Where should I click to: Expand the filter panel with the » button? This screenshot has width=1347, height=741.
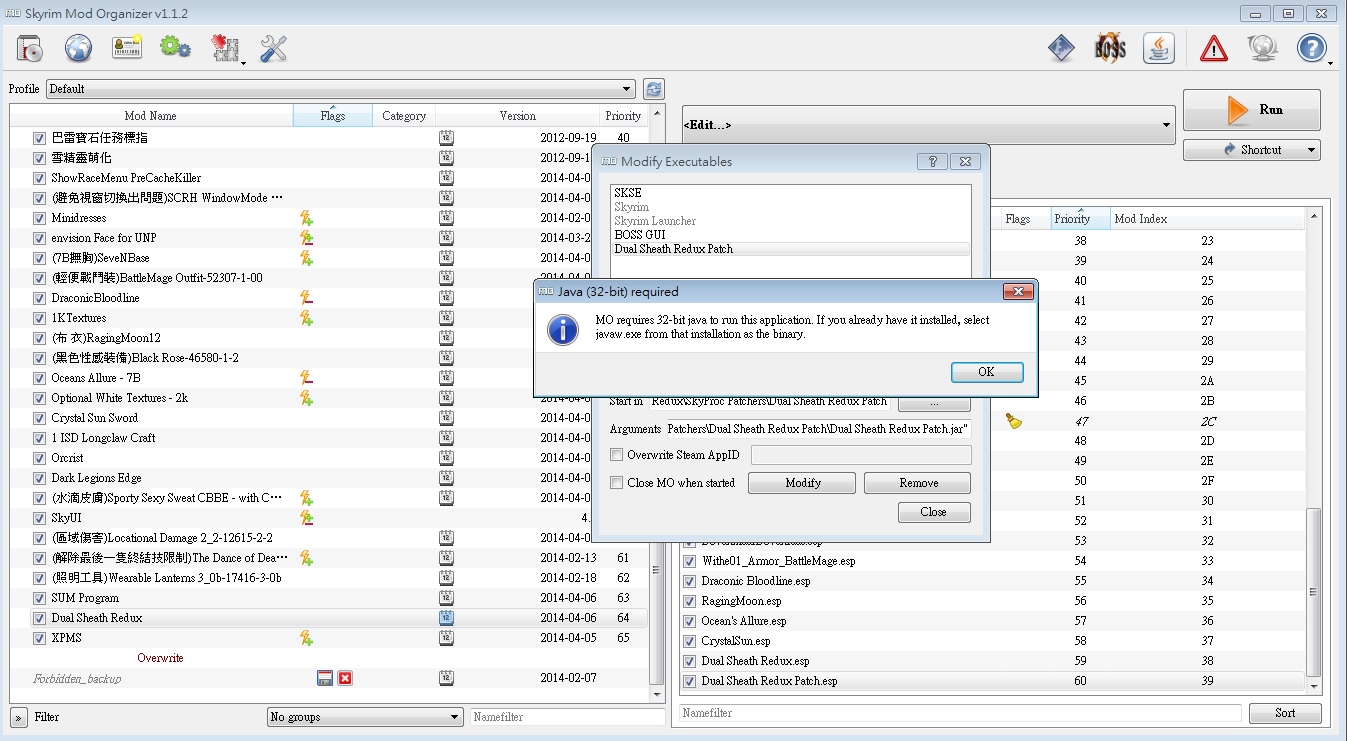(19, 717)
